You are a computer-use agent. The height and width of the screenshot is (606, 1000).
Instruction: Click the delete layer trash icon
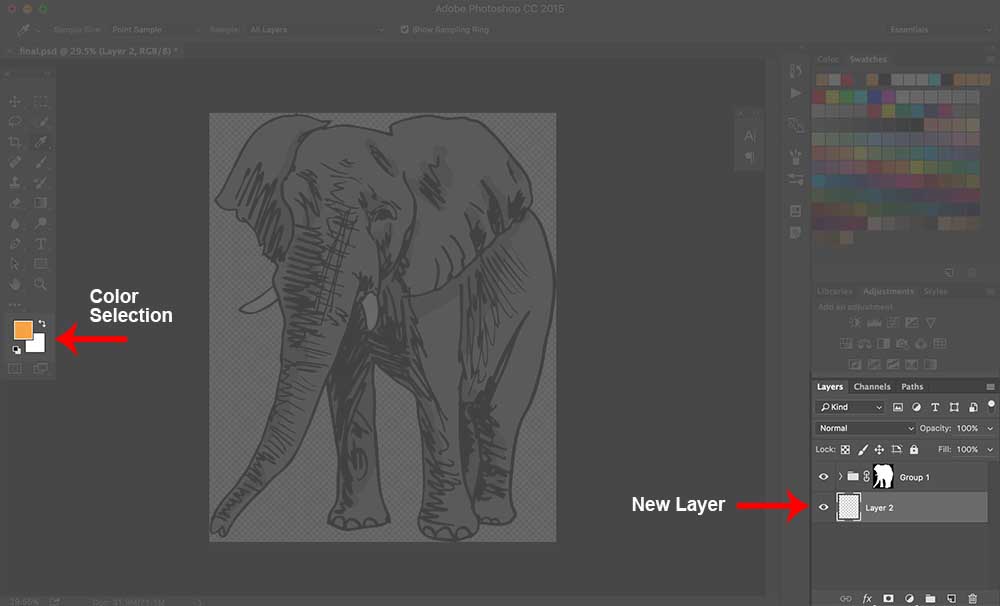(x=972, y=598)
